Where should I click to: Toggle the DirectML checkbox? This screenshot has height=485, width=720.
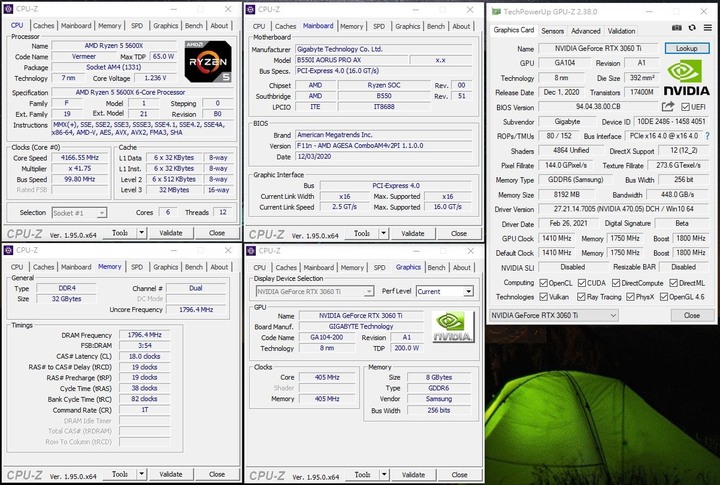pyautogui.click(x=674, y=283)
